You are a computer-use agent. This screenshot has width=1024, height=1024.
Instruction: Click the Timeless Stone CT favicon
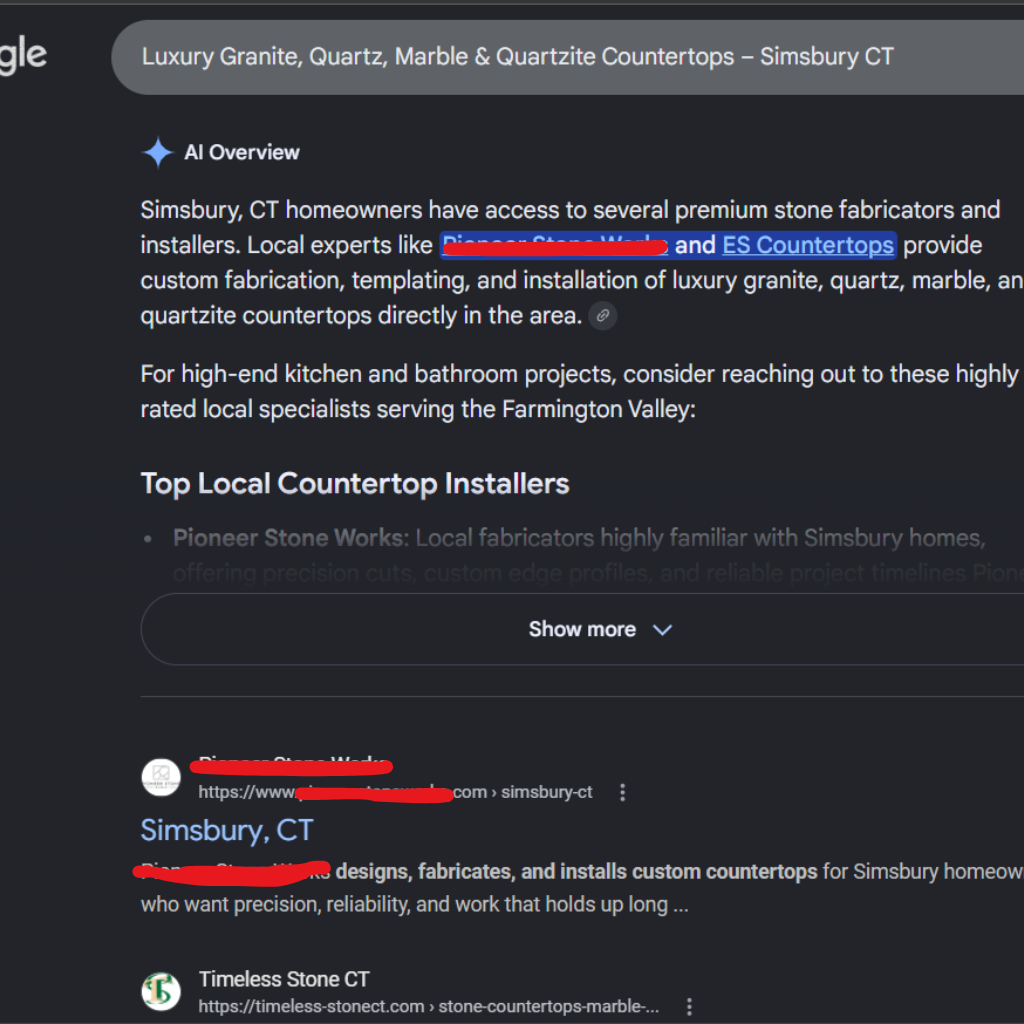pyautogui.click(x=161, y=991)
